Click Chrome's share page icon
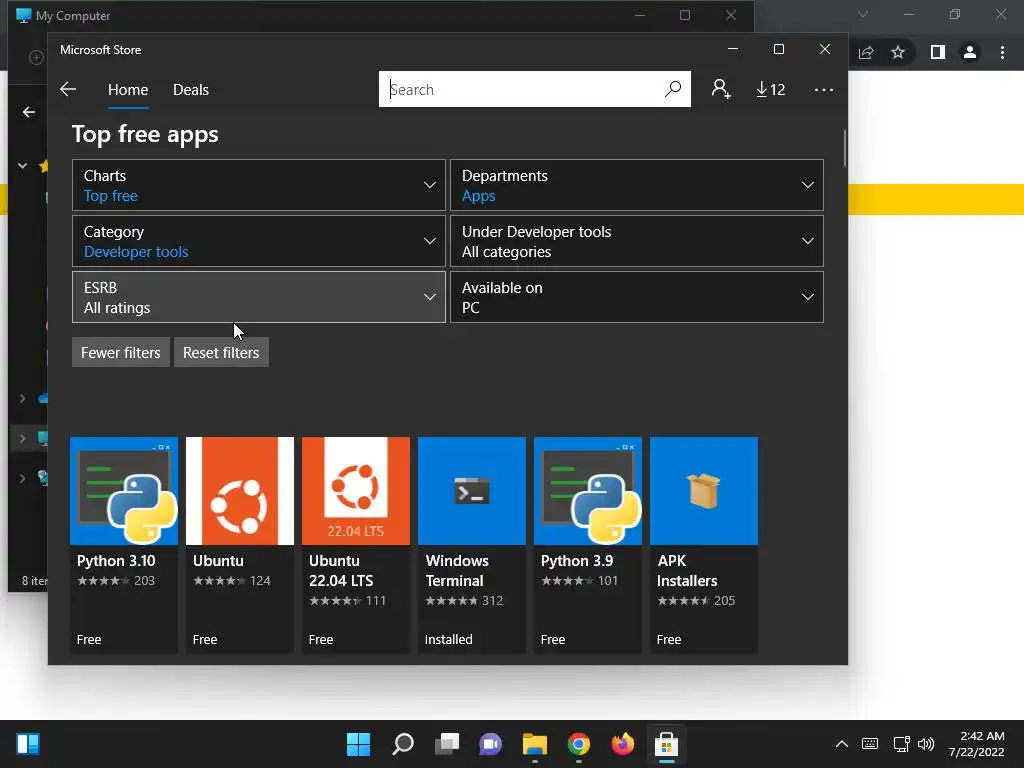Screen dimensions: 1024x768 pos(866,52)
